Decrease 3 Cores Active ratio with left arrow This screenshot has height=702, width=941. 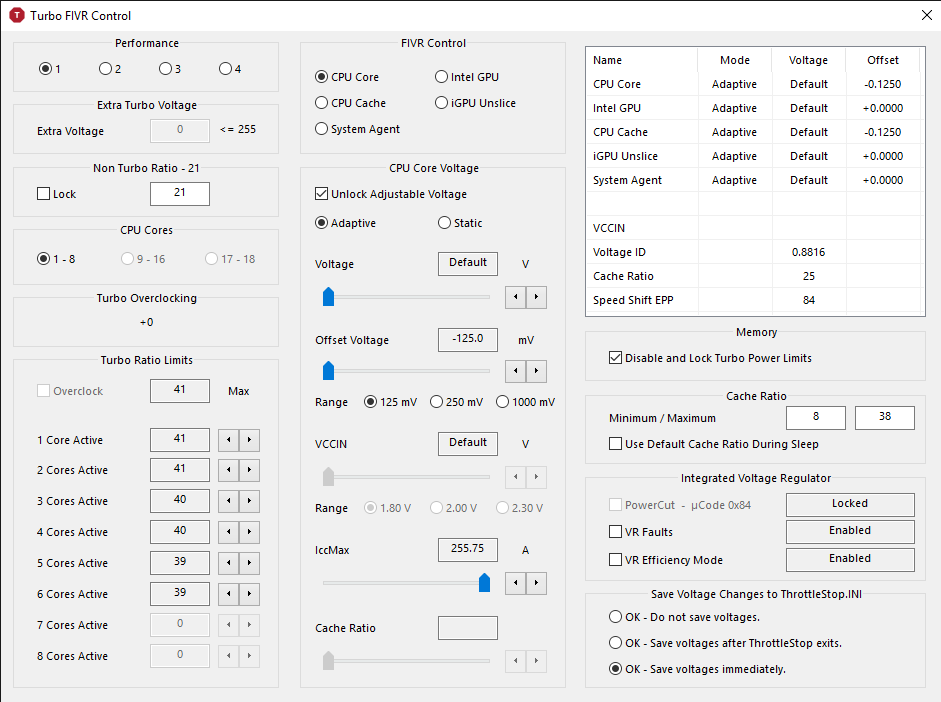point(229,501)
